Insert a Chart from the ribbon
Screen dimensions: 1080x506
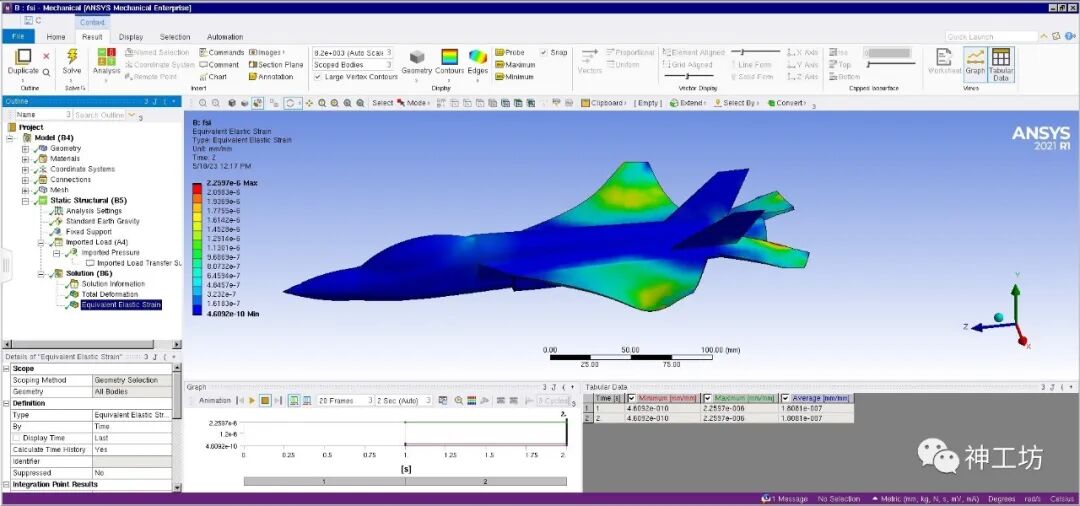pyautogui.click(x=214, y=77)
